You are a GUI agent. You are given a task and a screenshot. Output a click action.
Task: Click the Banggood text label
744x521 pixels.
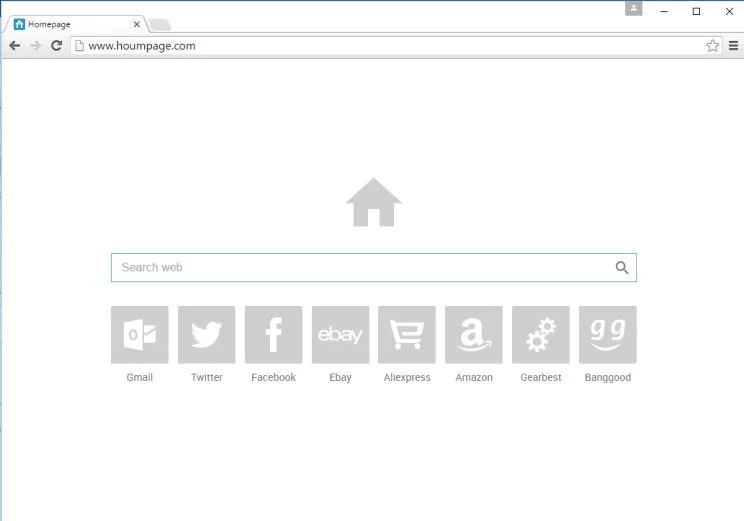[607, 378]
